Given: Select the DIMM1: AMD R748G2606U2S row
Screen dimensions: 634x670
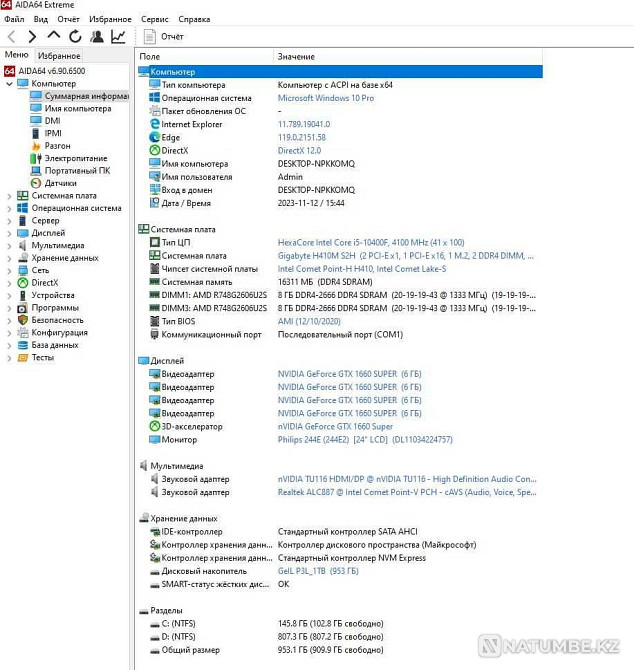Looking at the screenshot, I should click(340, 295).
